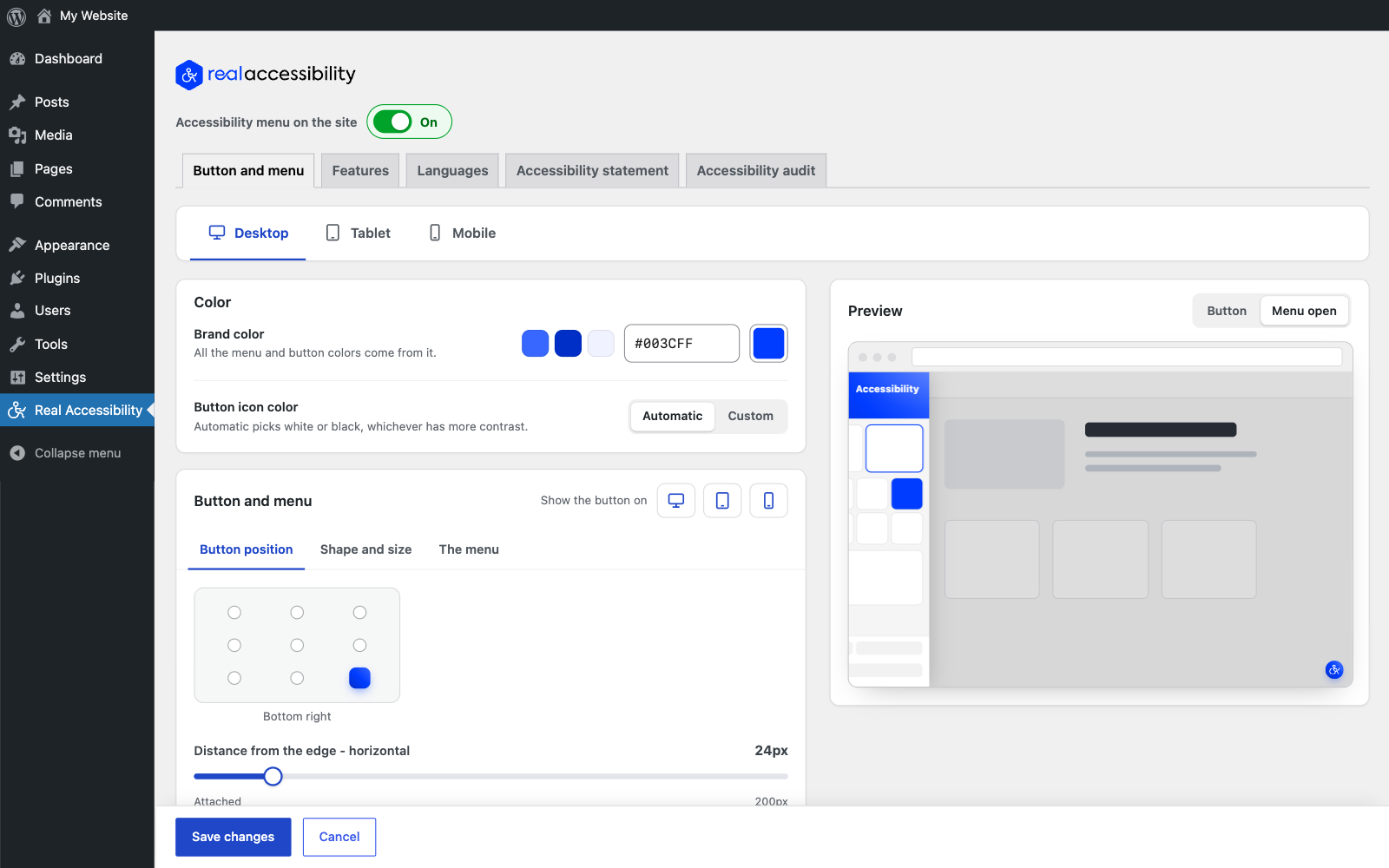Image resolution: width=1389 pixels, height=868 pixels.
Task: Select bottom left button position
Action: [234, 678]
